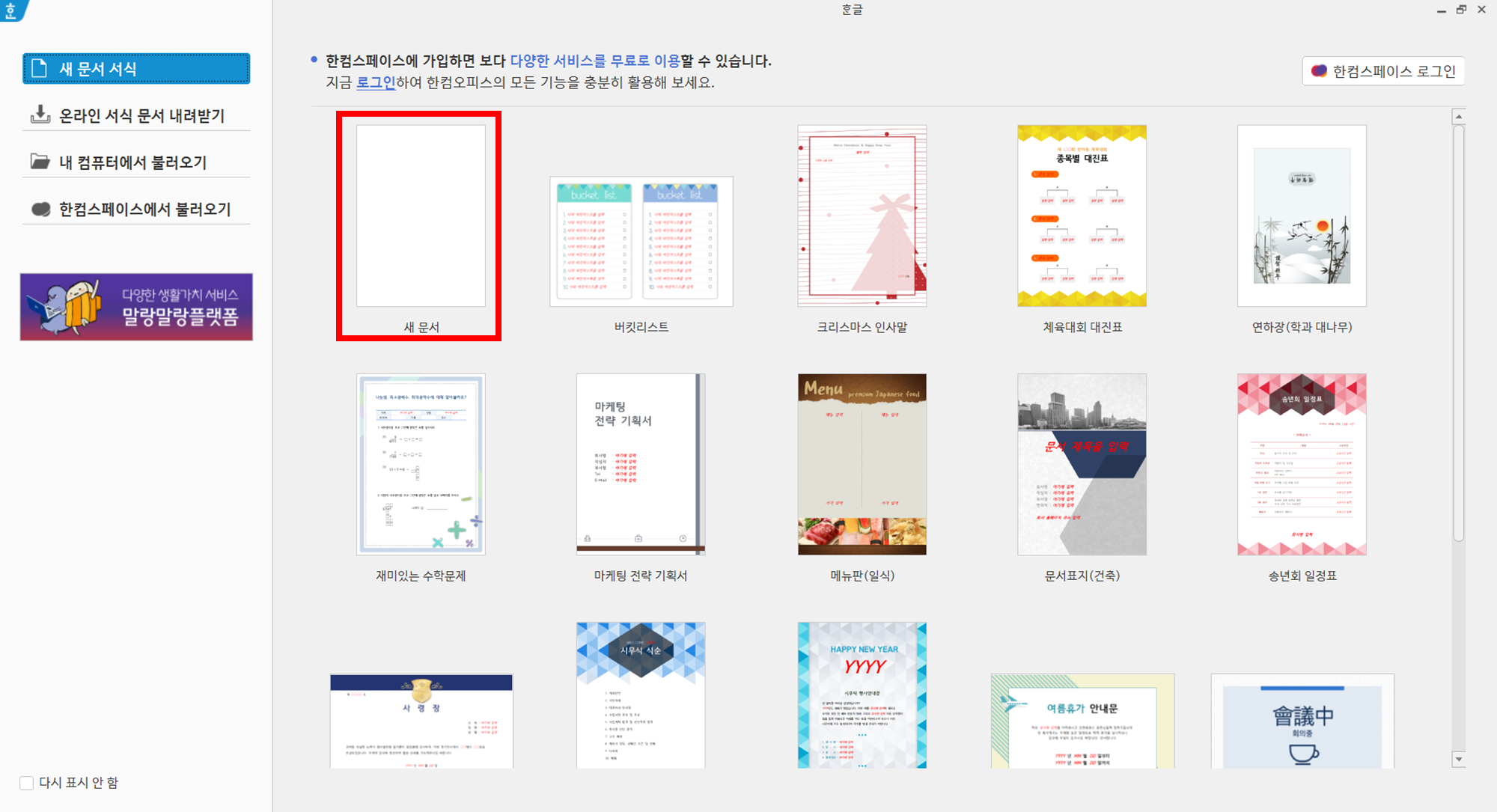Viewport: 1497px width, 812px height.
Task: Open 온라인 서식 문서 내려받기 menu
Action: pos(141,116)
